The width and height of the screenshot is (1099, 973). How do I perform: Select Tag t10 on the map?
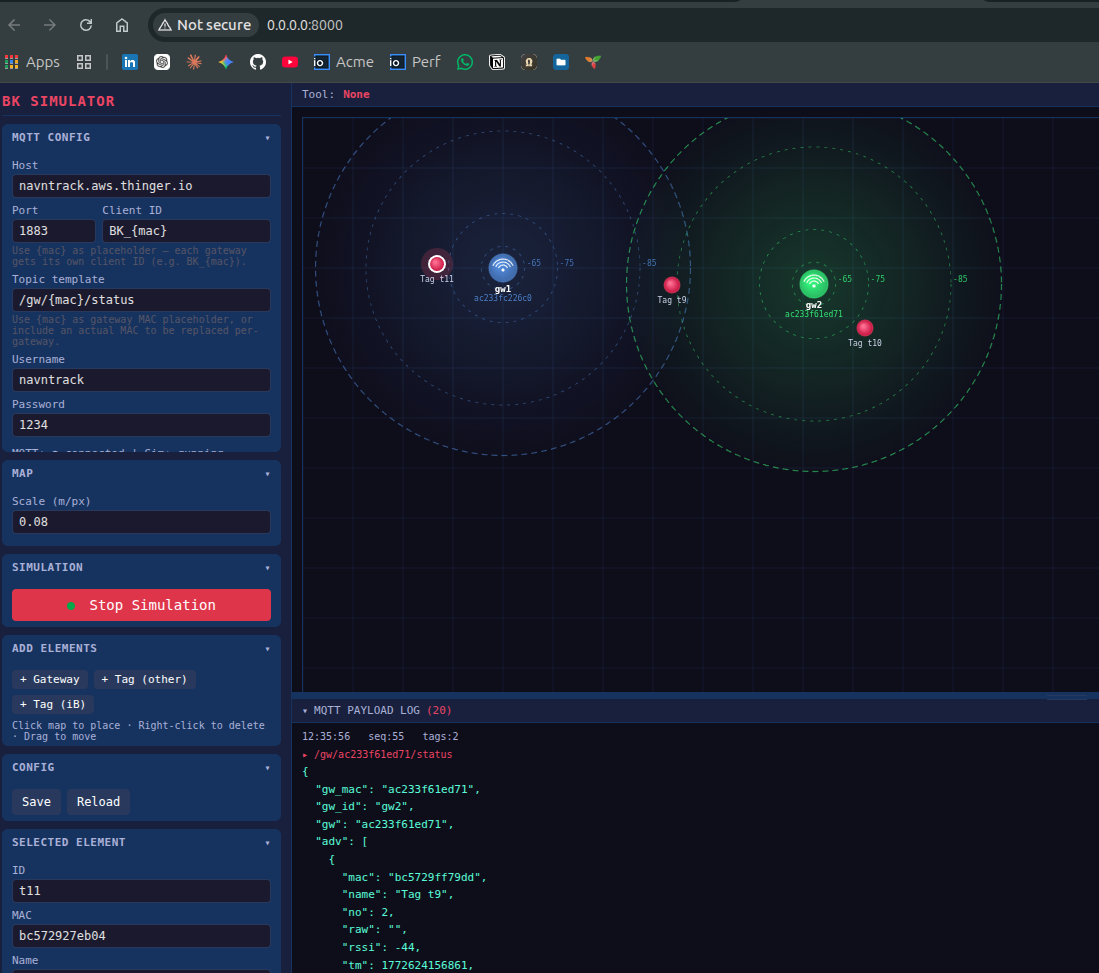point(865,327)
